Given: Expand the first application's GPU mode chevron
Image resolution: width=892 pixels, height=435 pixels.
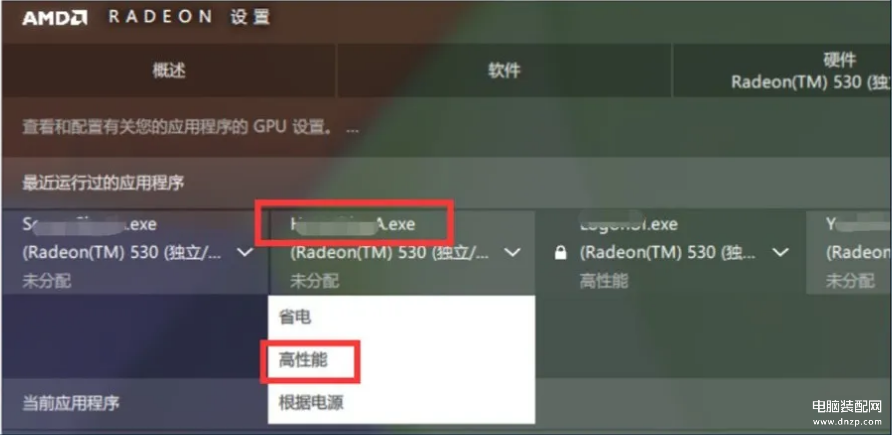Looking at the screenshot, I should click(245, 252).
